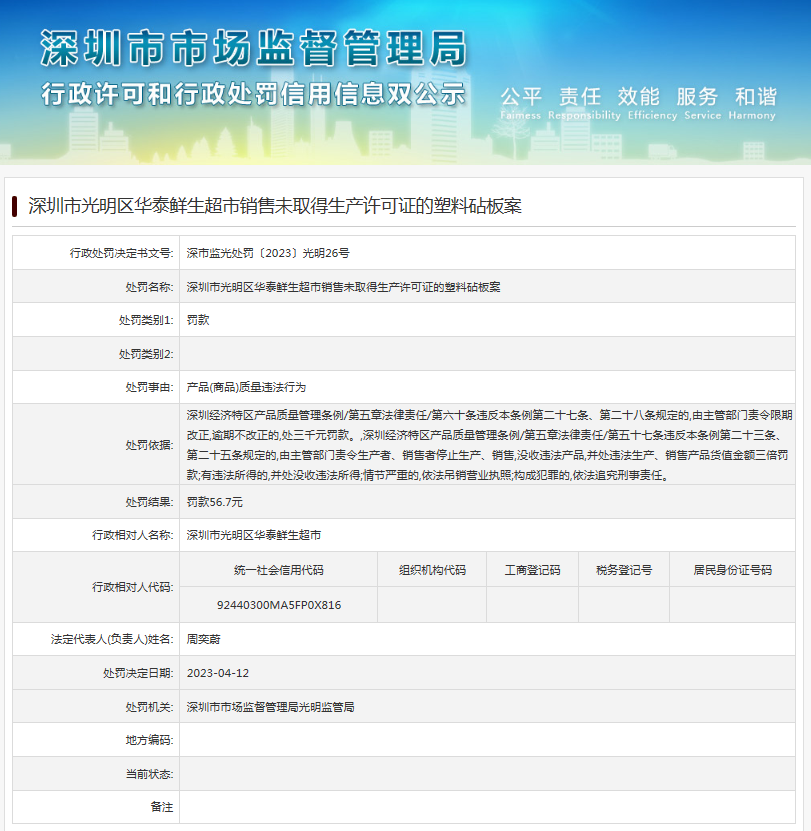Click the 处罚名称 label

(x=149, y=287)
